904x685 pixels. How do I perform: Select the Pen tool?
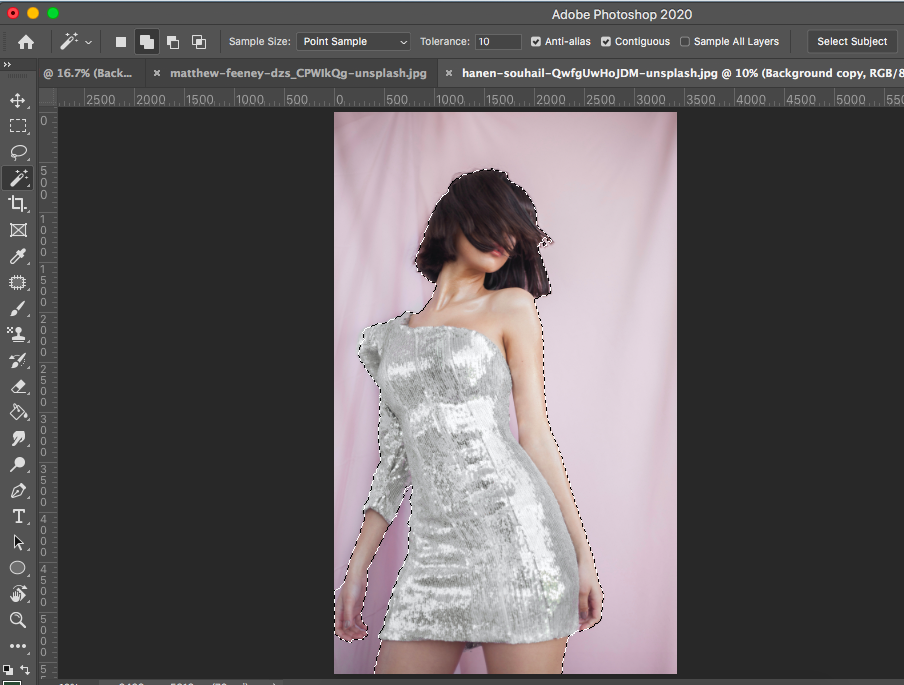pyautogui.click(x=18, y=490)
